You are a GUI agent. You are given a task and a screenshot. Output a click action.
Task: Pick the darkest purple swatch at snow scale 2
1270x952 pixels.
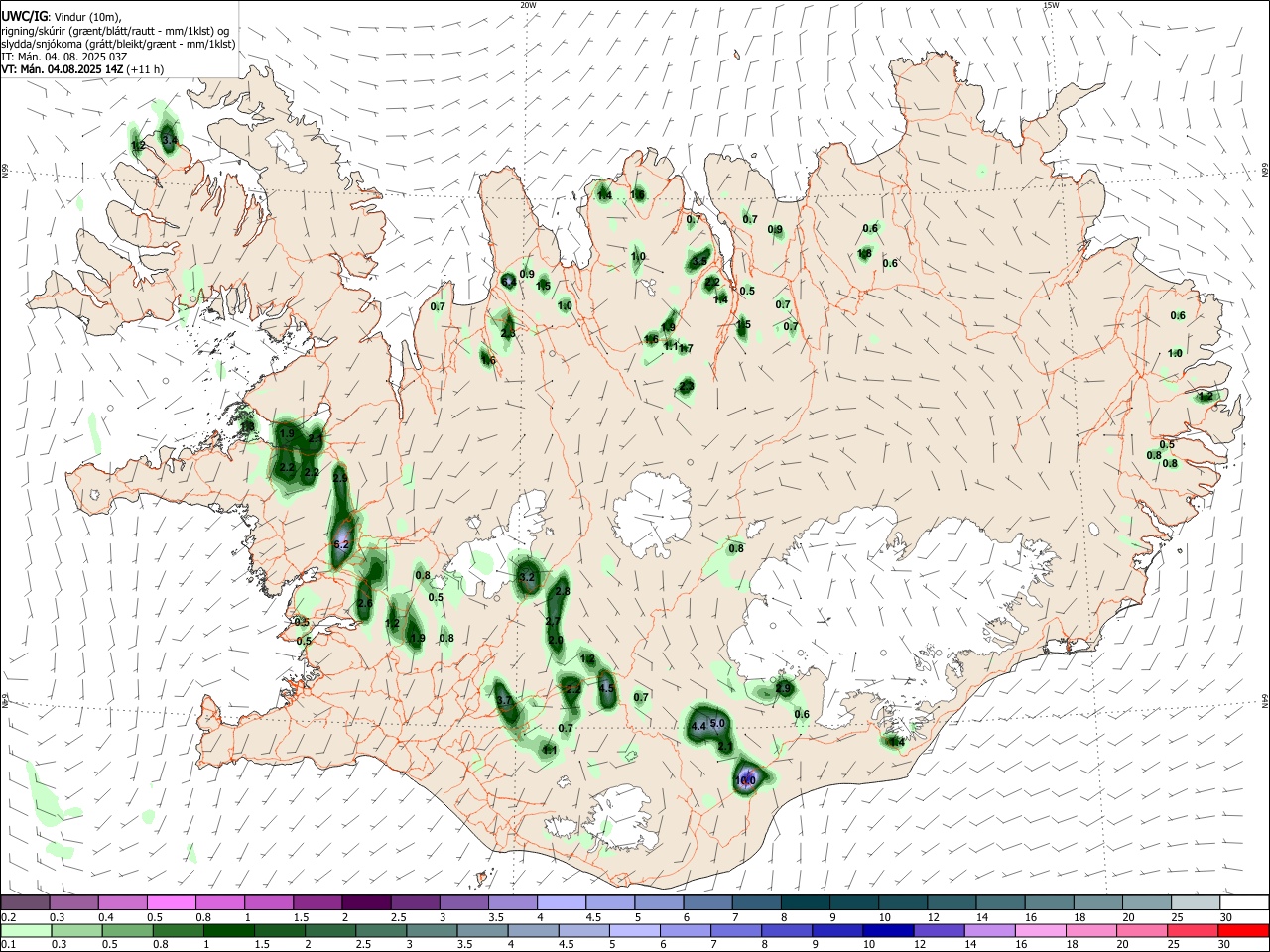[x=367, y=902]
